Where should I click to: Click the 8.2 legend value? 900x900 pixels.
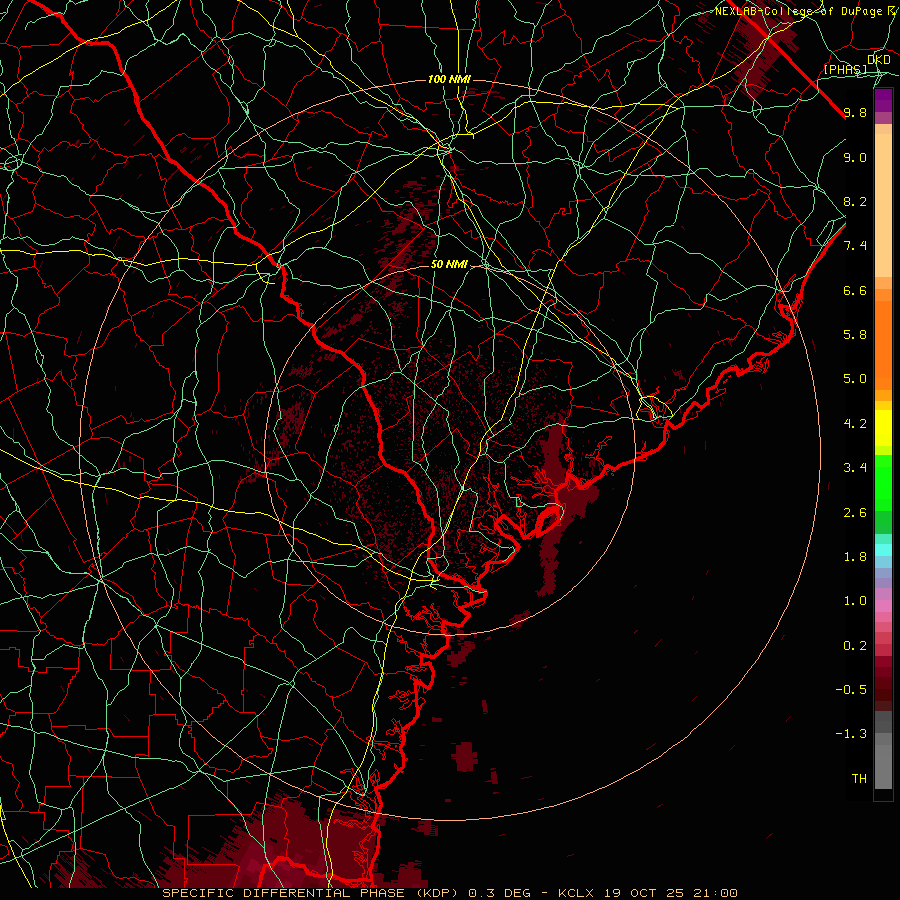[x=855, y=201]
